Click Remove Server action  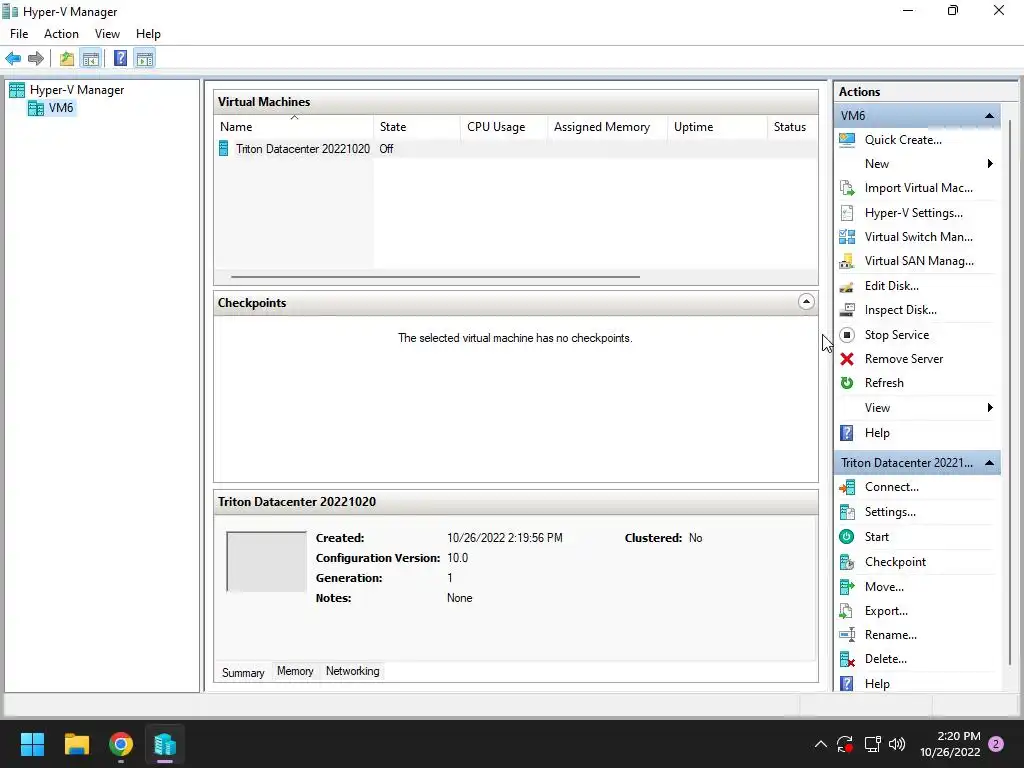click(x=904, y=359)
